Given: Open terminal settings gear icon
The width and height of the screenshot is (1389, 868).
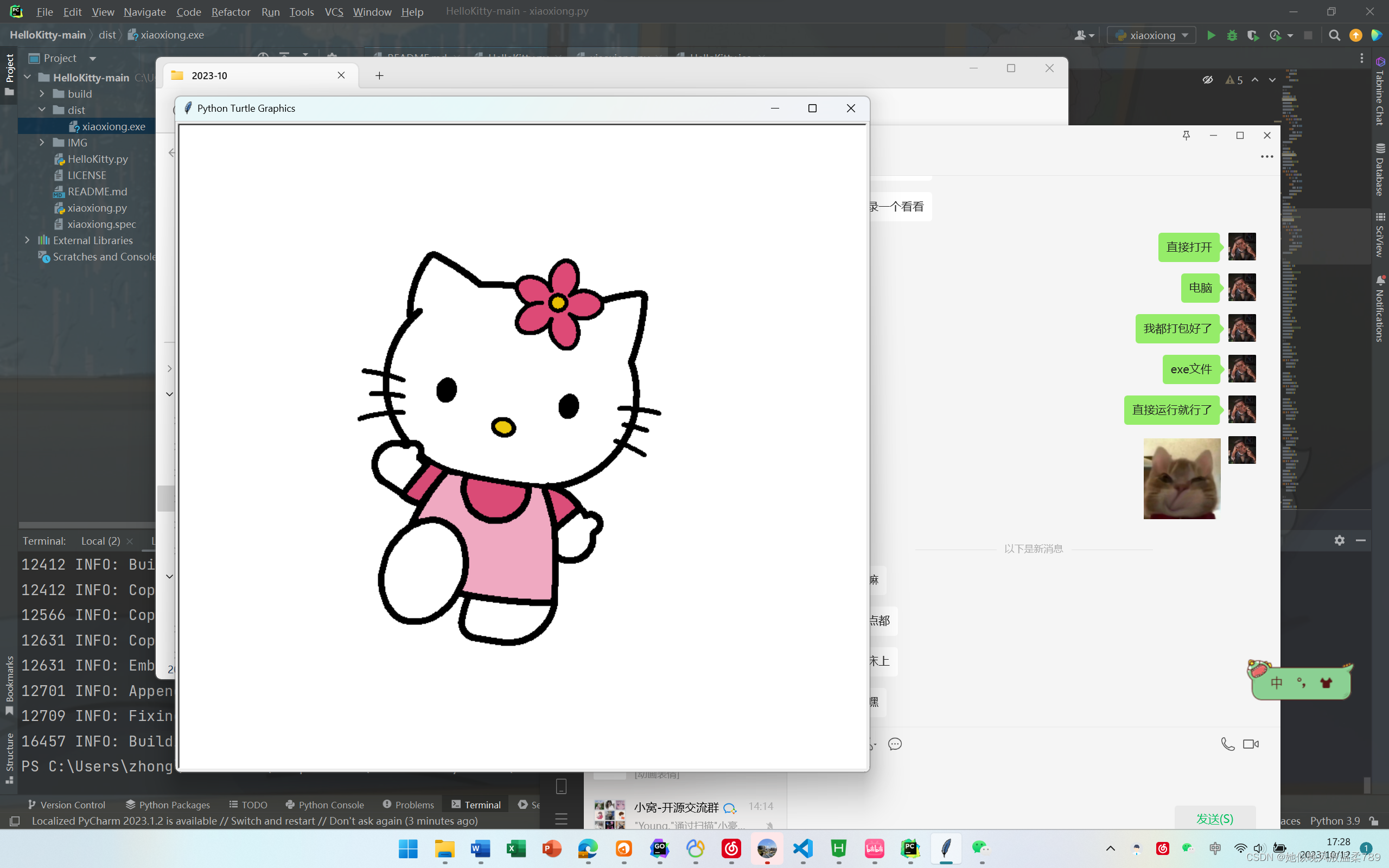Looking at the screenshot, I should pyautogui.click(x=1339, y=540).
